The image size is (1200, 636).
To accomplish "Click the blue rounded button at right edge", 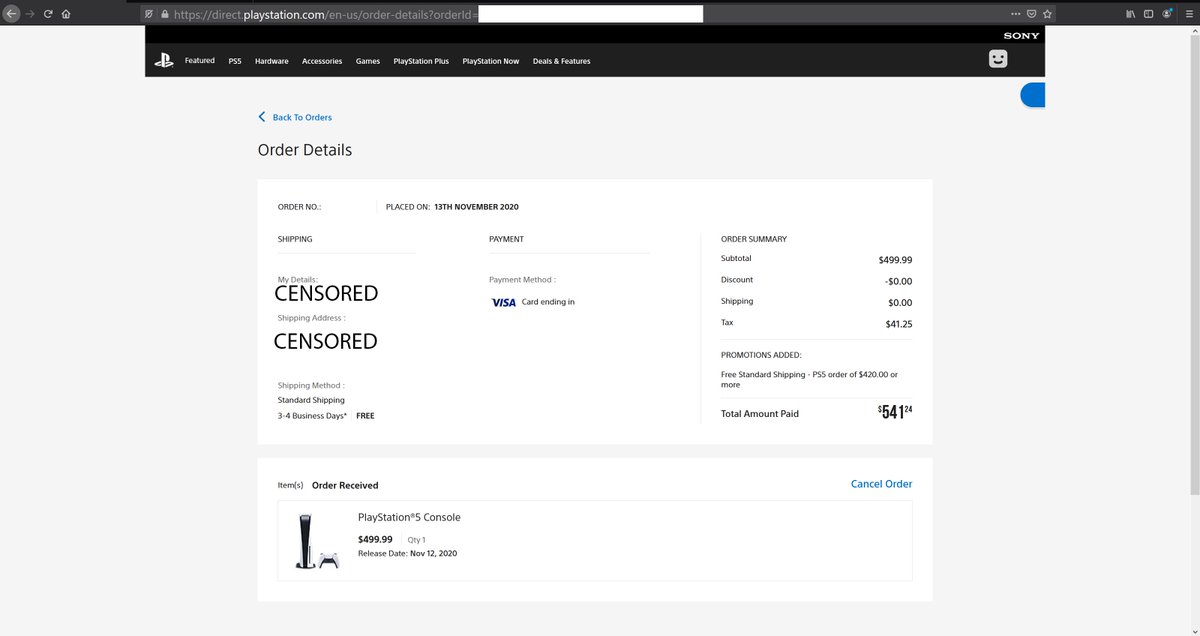I will tap(1032, 95).
